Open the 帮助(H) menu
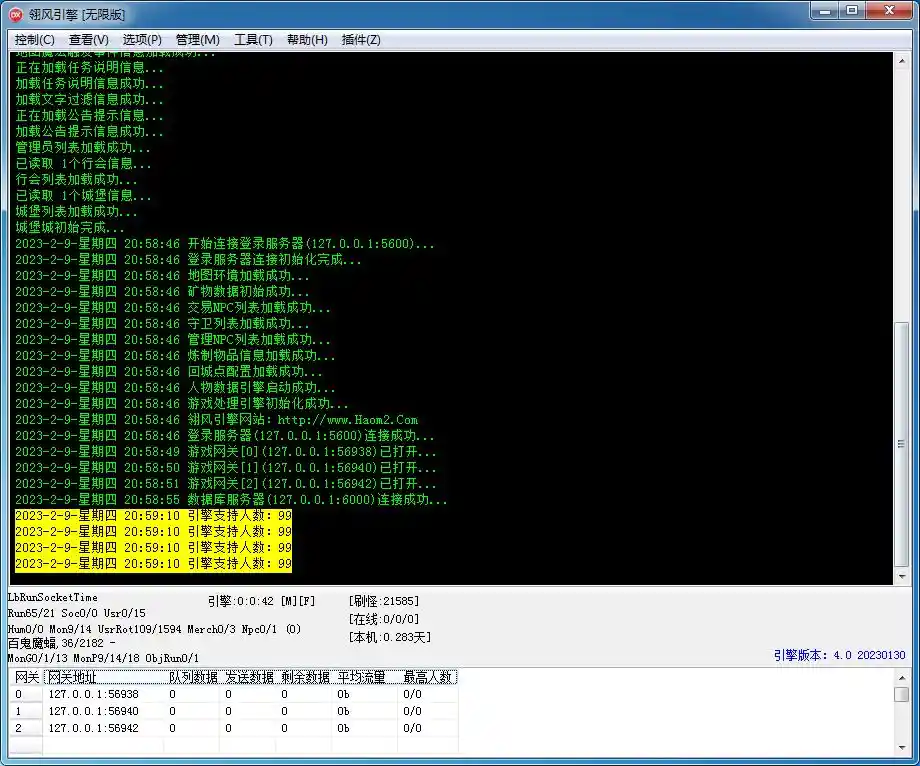The width and height of the screenshot is (920, 766). 307,40
